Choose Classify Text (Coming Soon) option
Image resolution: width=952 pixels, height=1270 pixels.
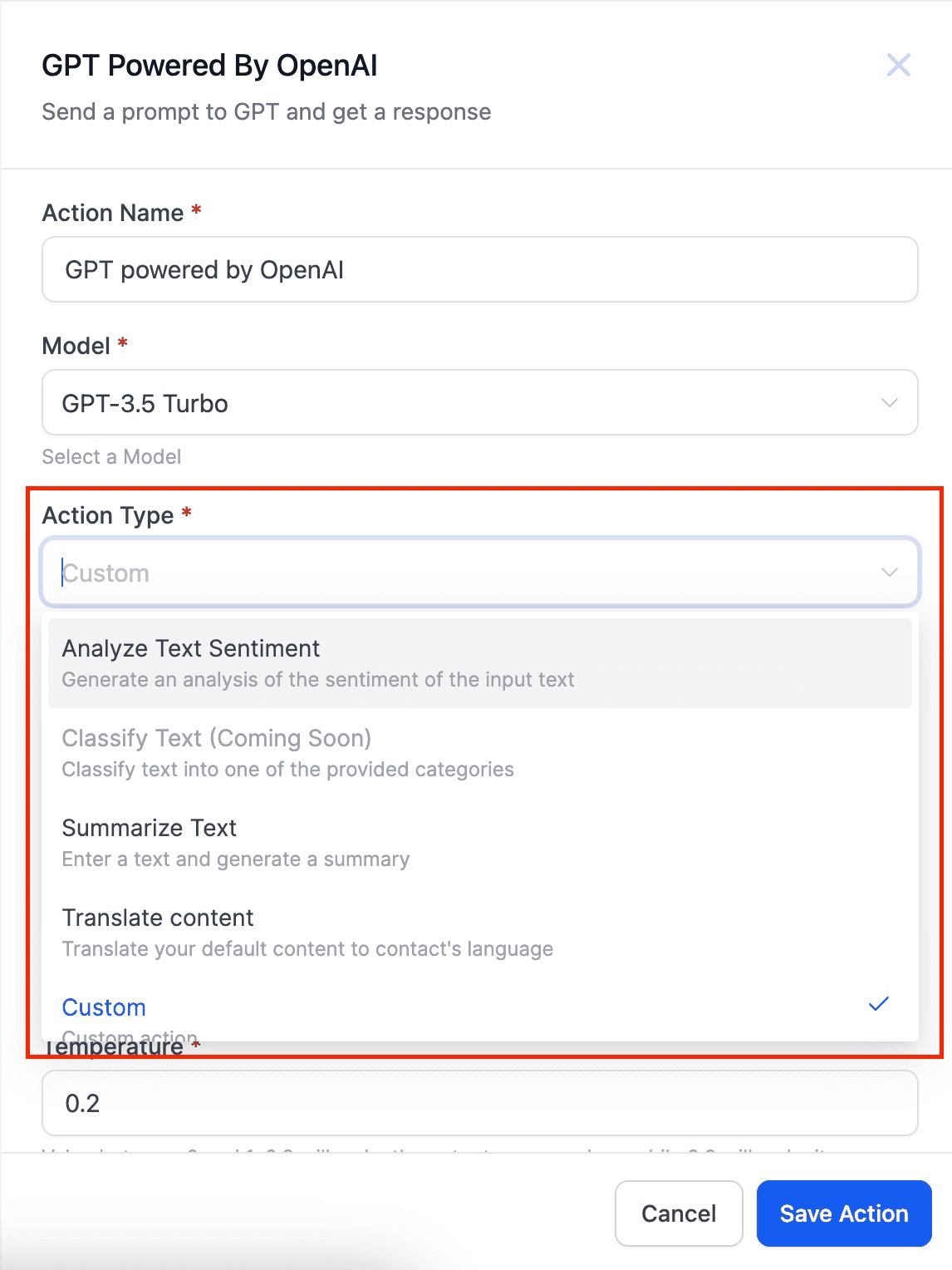coord(479,753)
